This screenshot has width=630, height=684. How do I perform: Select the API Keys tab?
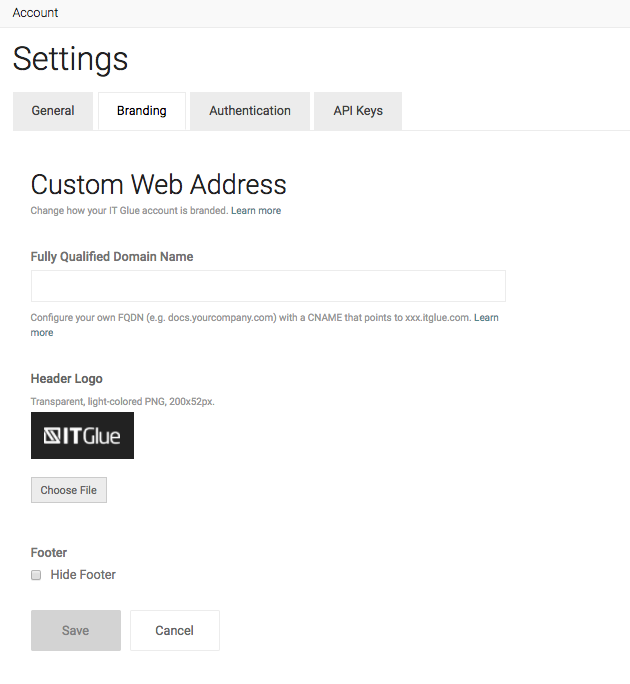358,111
